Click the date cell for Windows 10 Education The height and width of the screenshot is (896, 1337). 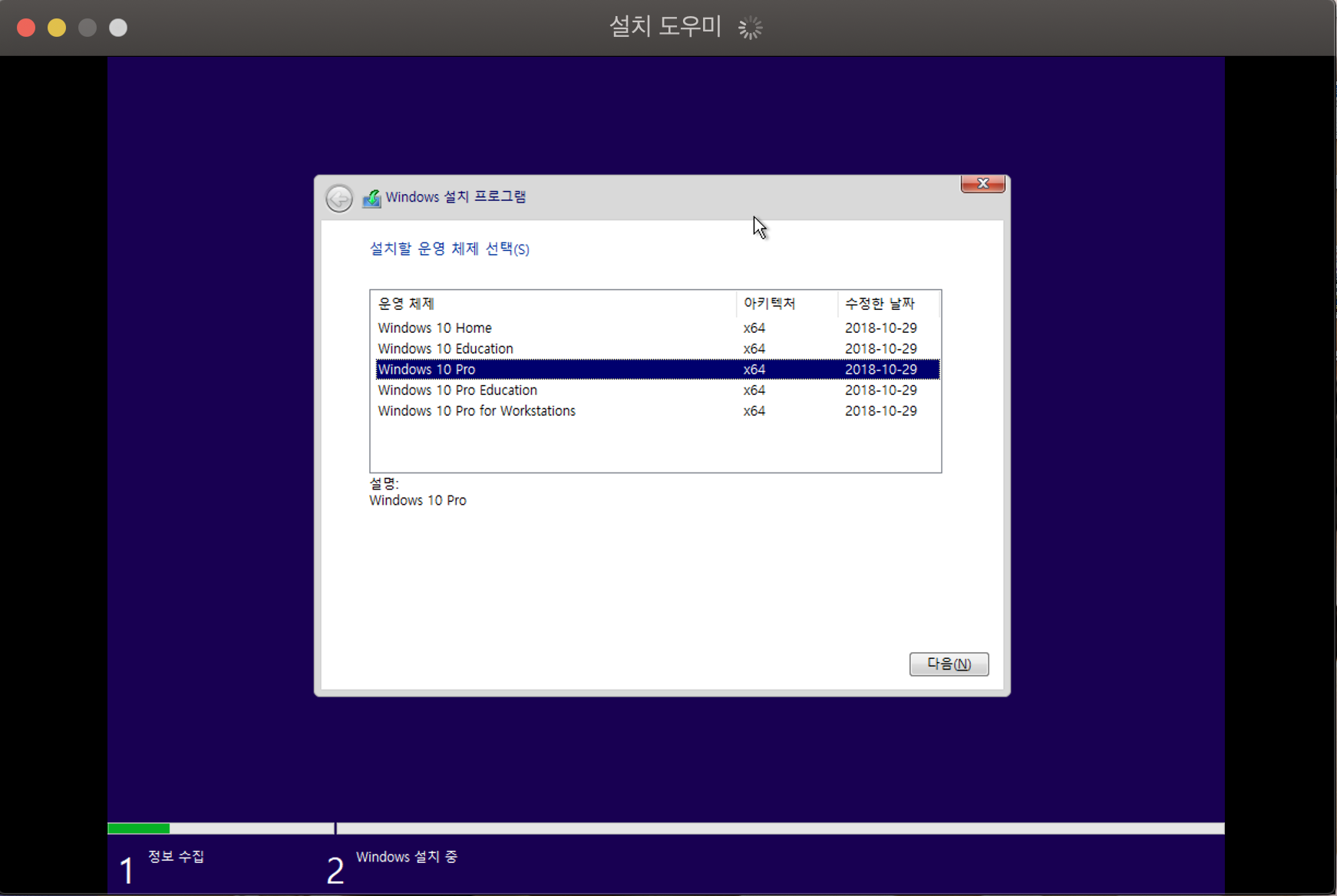(x=881, y=348)
